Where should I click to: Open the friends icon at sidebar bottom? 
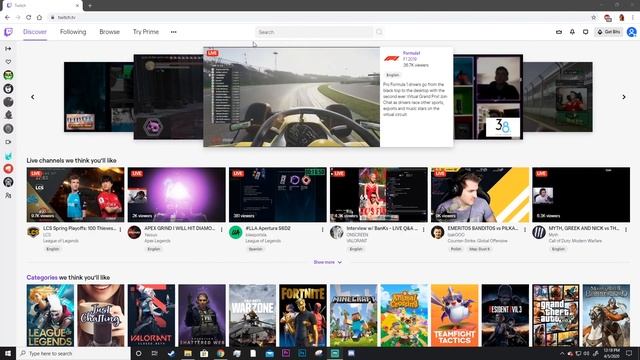coord(8,196)
